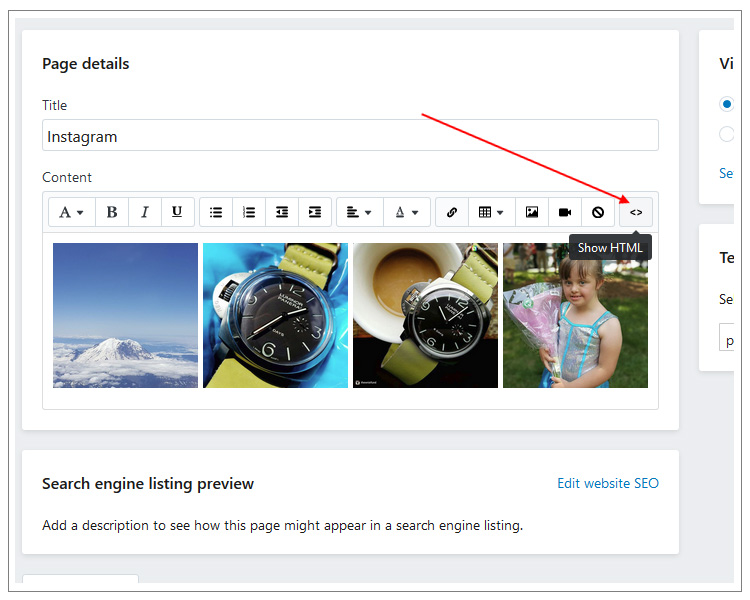Click the indent icon
The image size is (750, 600).
315,212
